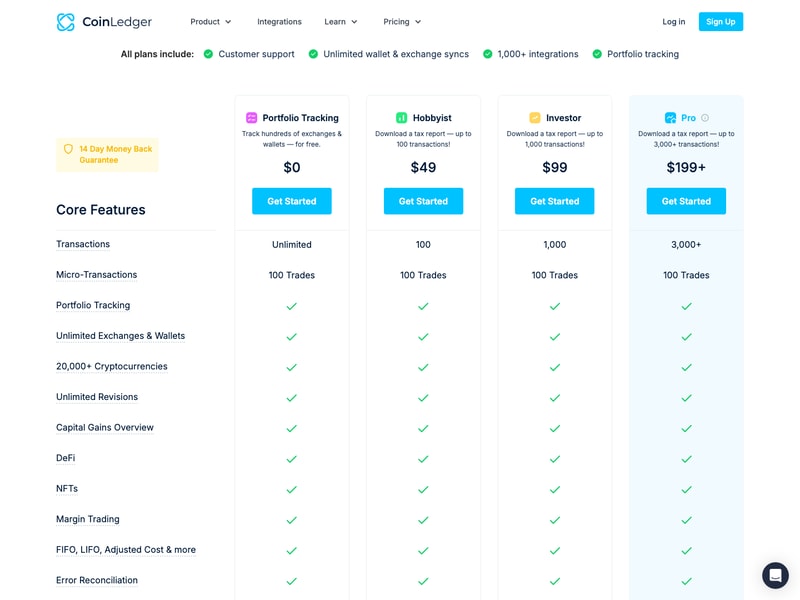800x600 pixels.
Task: Click Get Started under Pro $199+
Action: [x=686, y=201]
